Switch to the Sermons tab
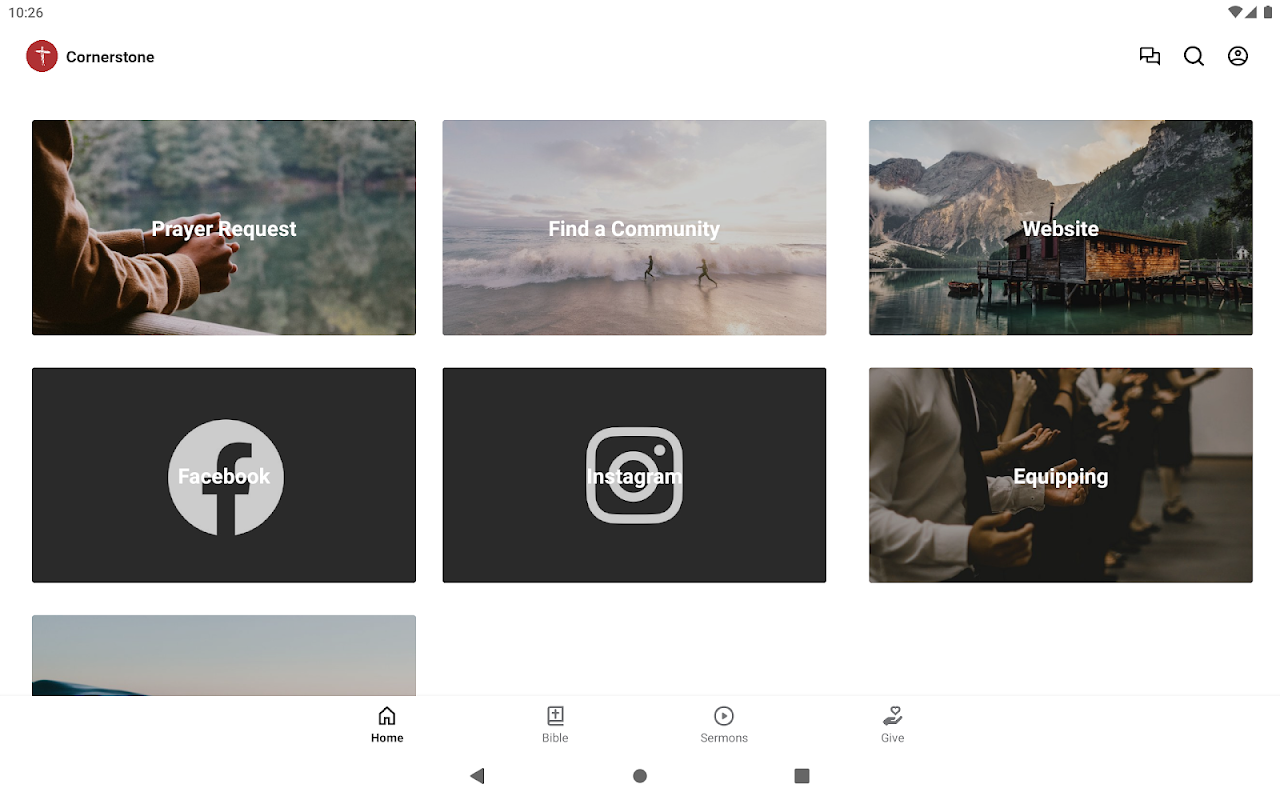 pos(724,724)
